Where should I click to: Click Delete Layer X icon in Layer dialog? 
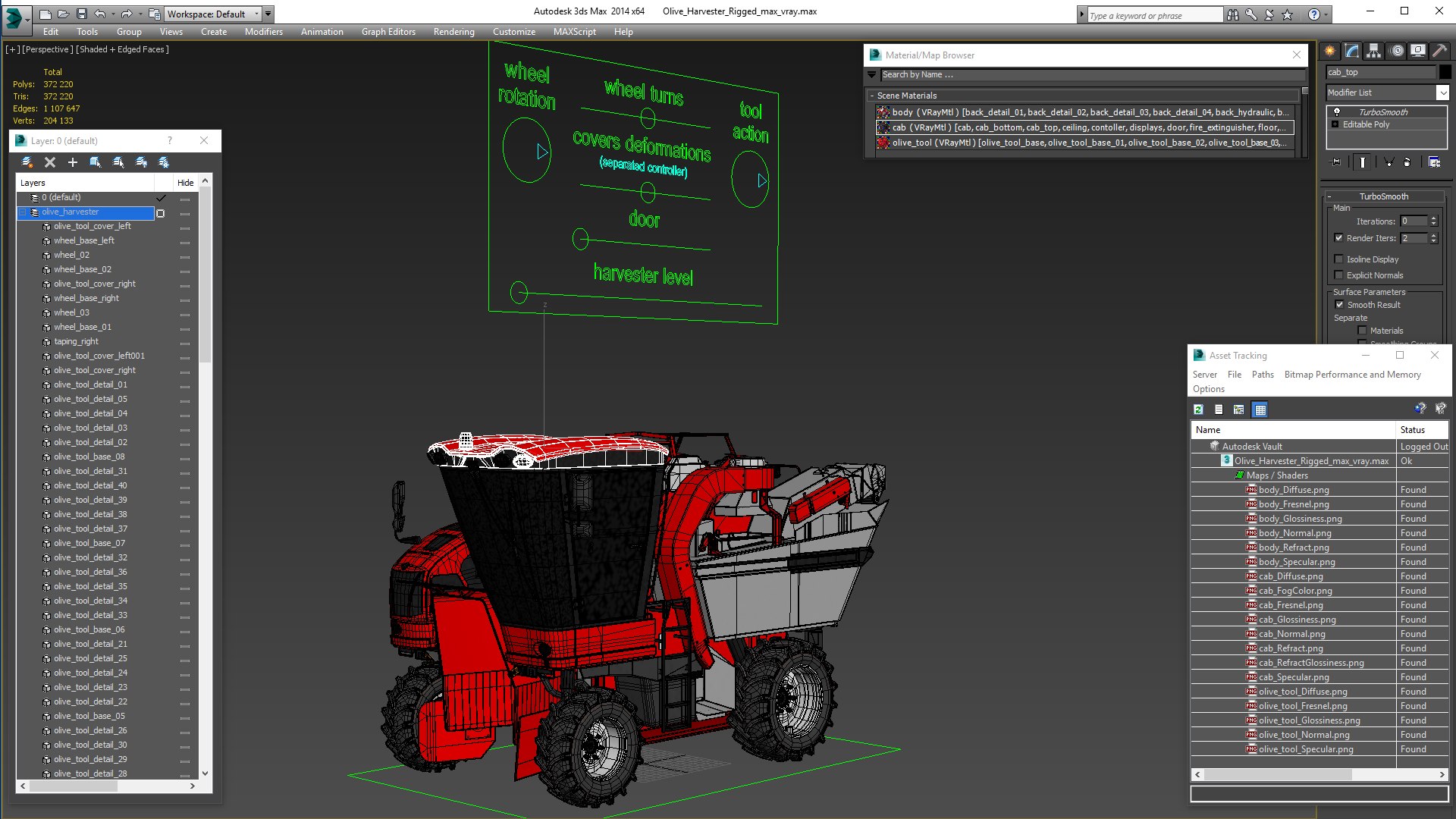50,162
